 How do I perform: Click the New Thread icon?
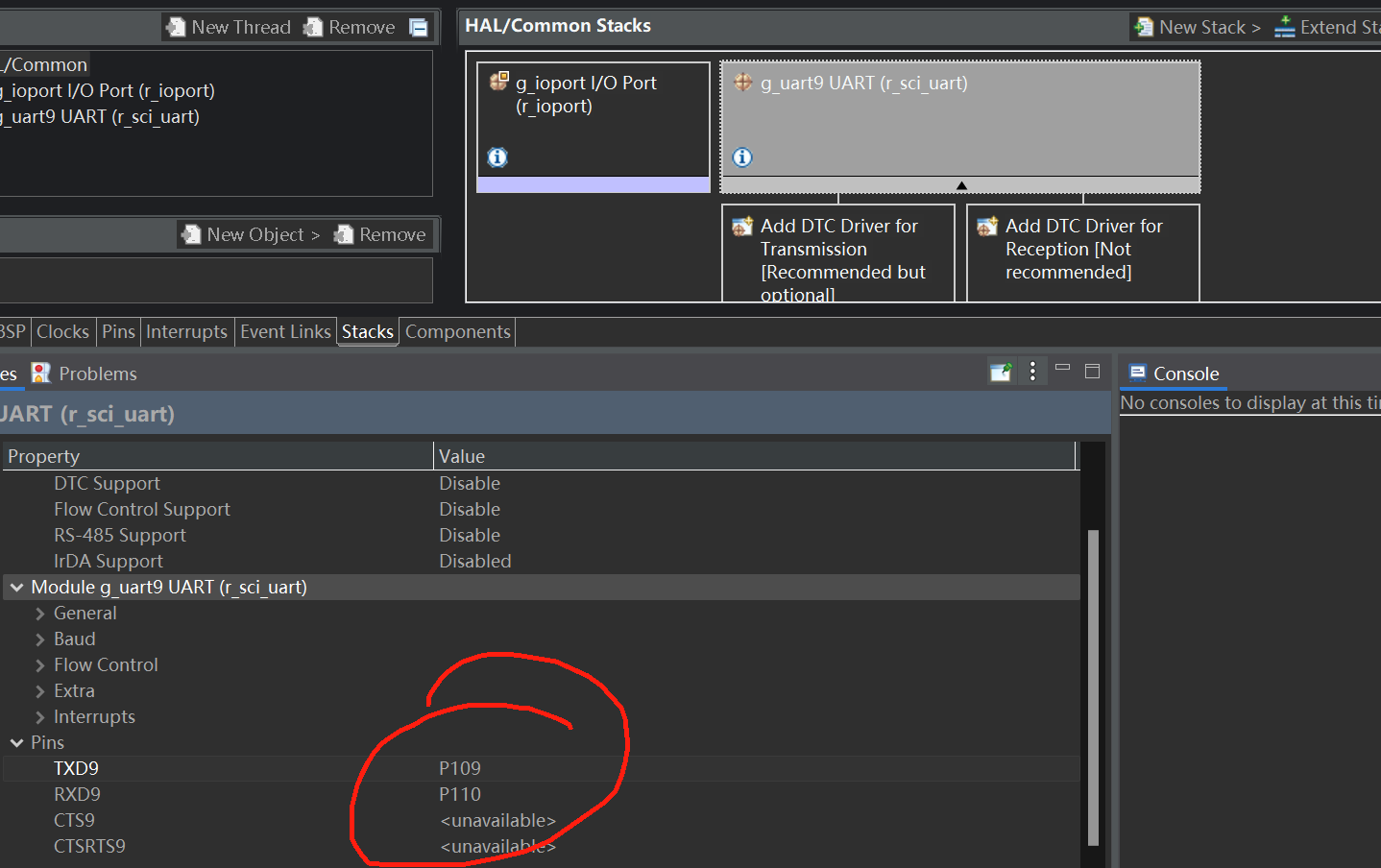(x=176, y=27)
